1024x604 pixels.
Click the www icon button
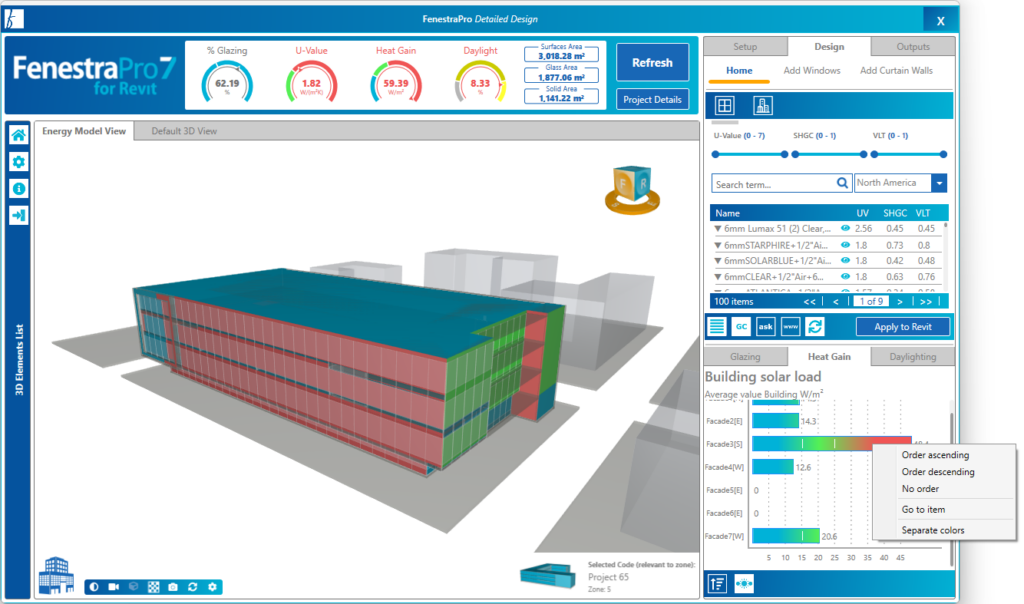coord(790,326)
